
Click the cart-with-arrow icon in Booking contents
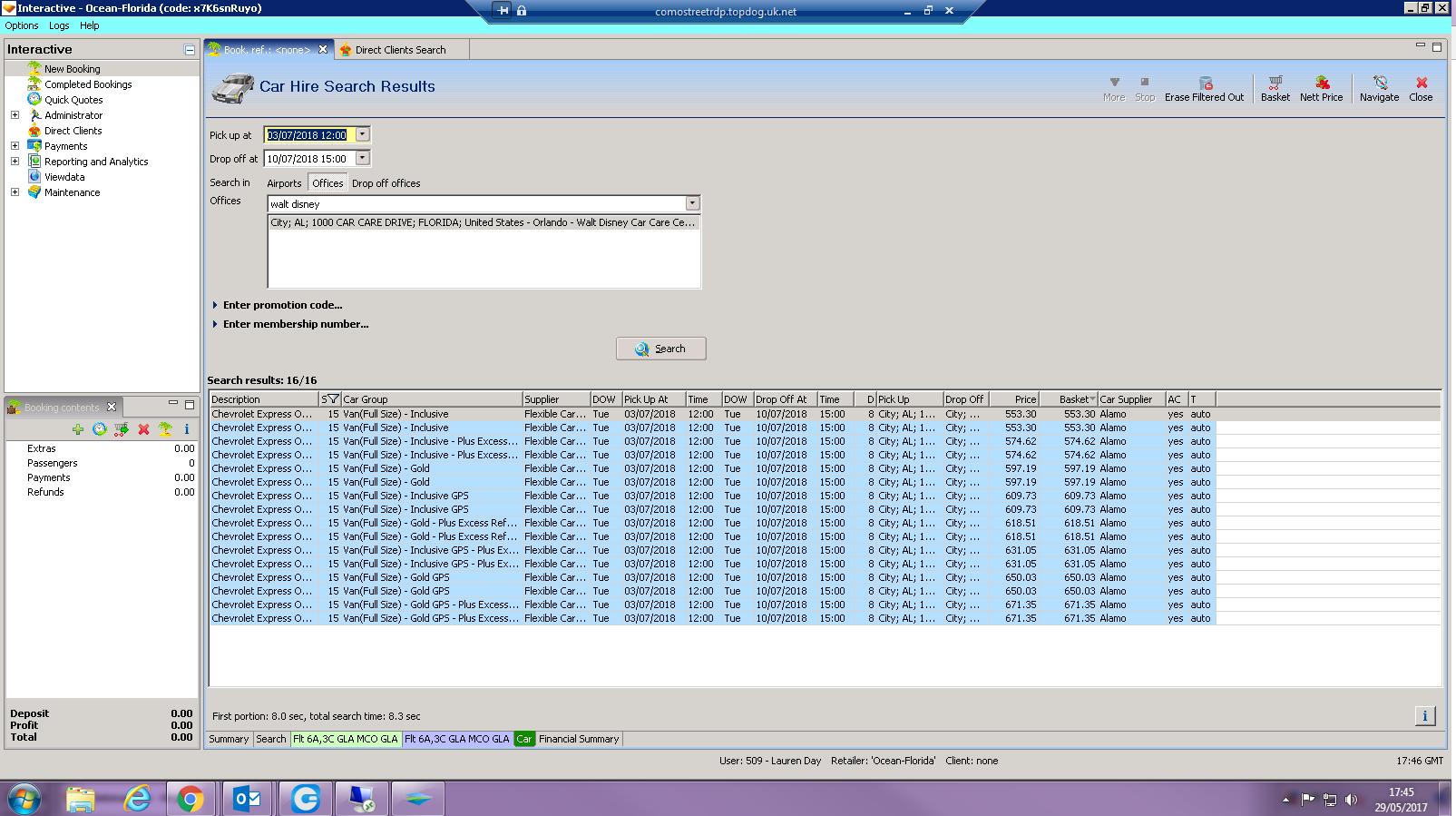point(122,429)
